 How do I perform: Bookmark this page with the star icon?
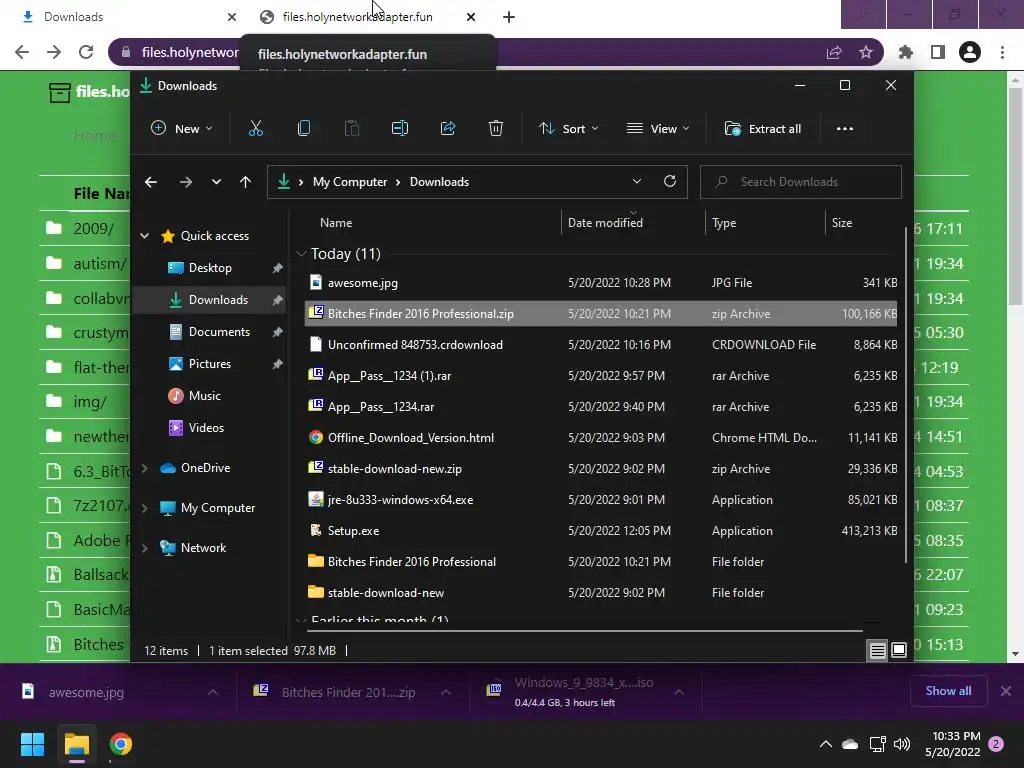(x=866, y=52)
